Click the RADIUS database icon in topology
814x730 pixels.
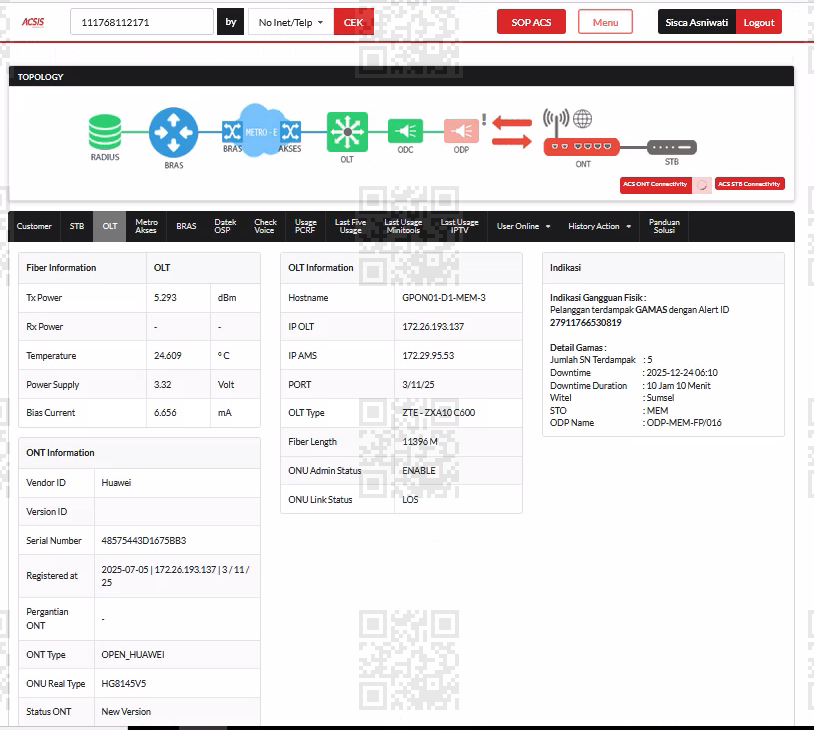pos(105,132)
